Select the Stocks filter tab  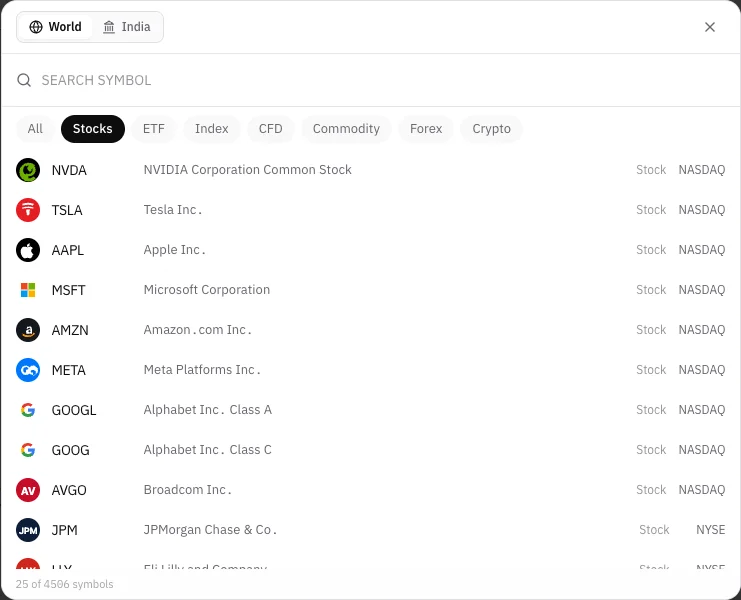[93, 129]
